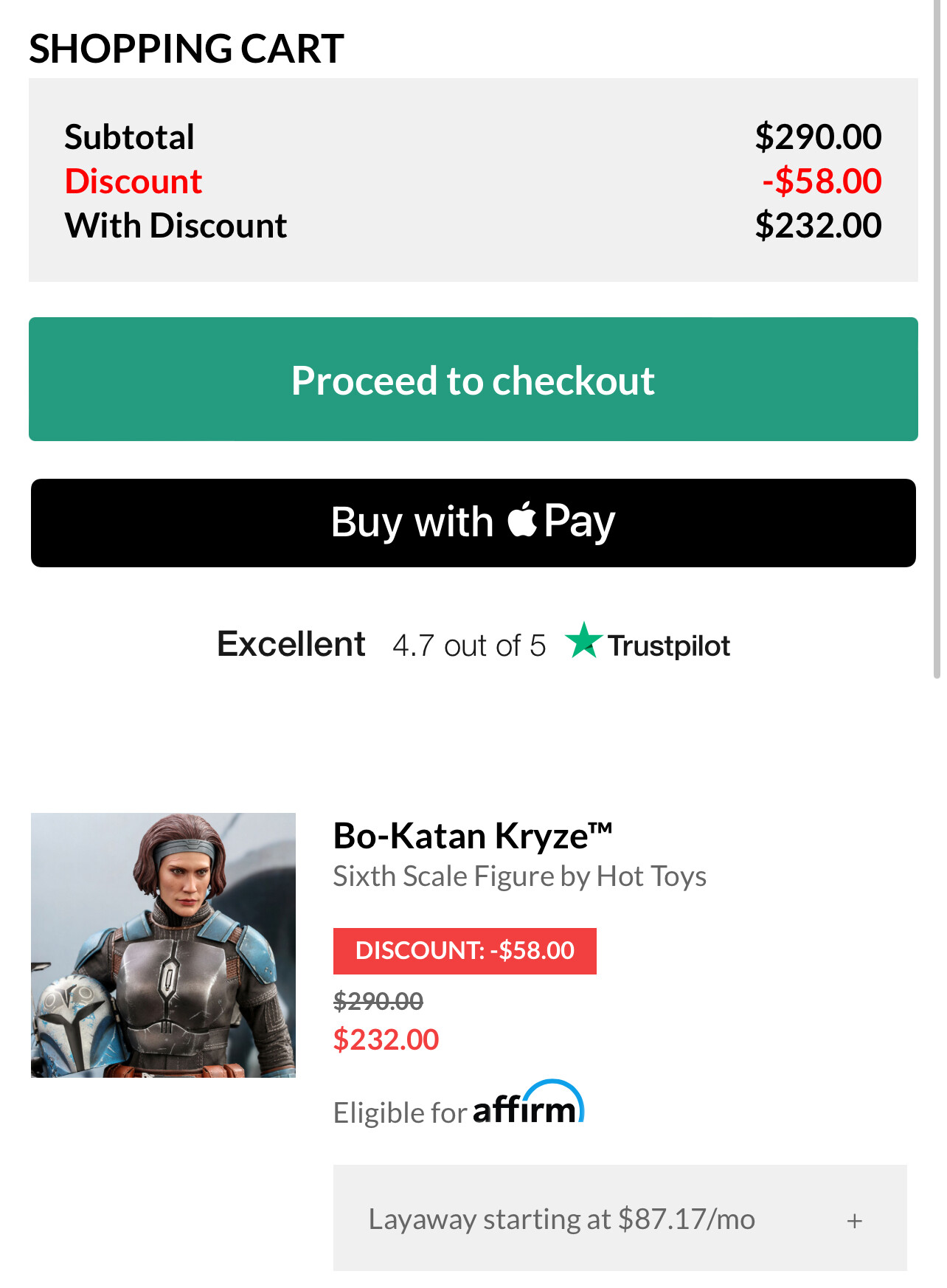The height and width of the screenshot is (1288, 947).
Task: Click the Excellent rating text
Action: pyautogui.click(x=291, y=644)
